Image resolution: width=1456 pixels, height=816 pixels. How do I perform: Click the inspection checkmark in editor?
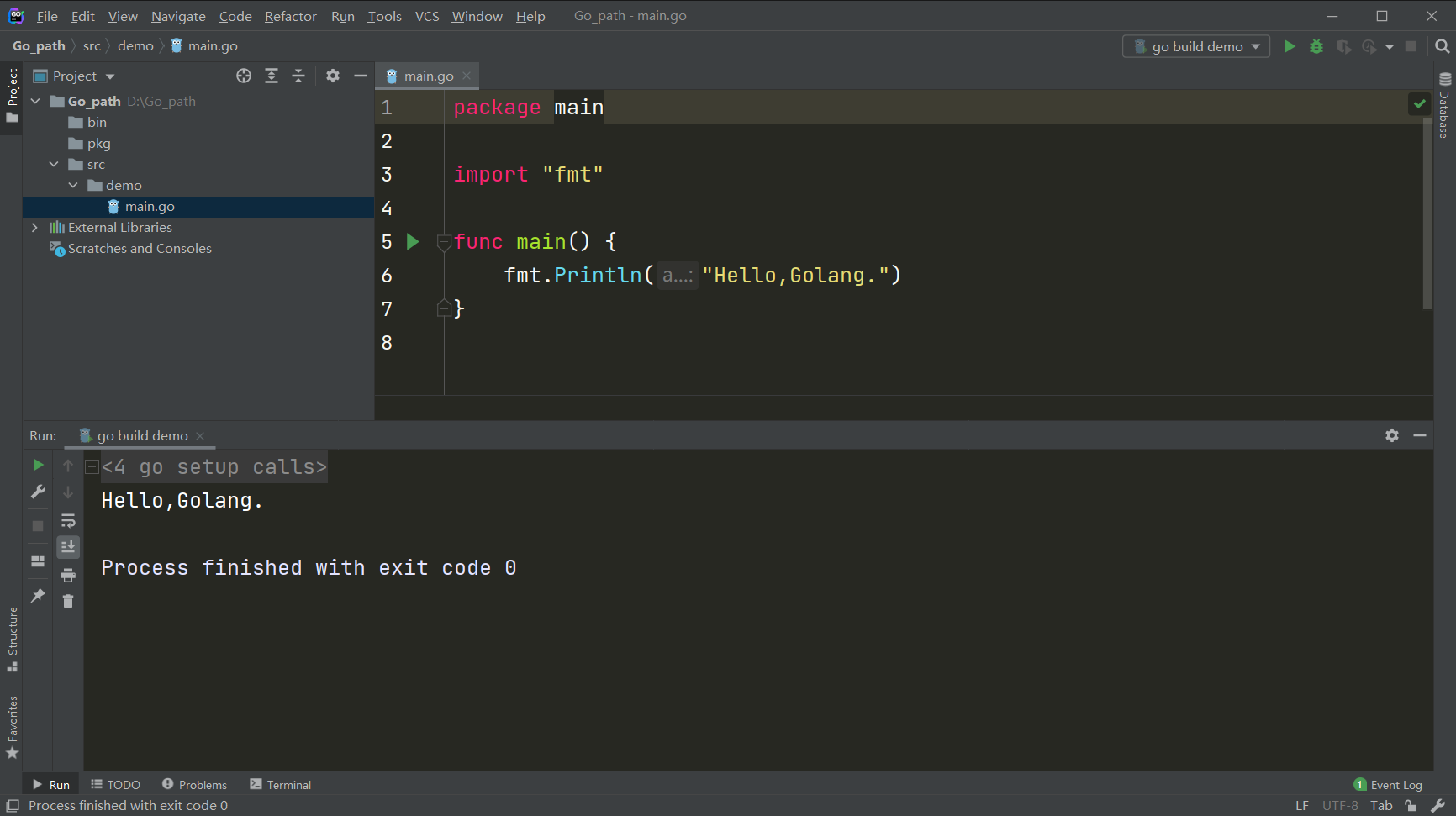click(x=1420, y=104)
